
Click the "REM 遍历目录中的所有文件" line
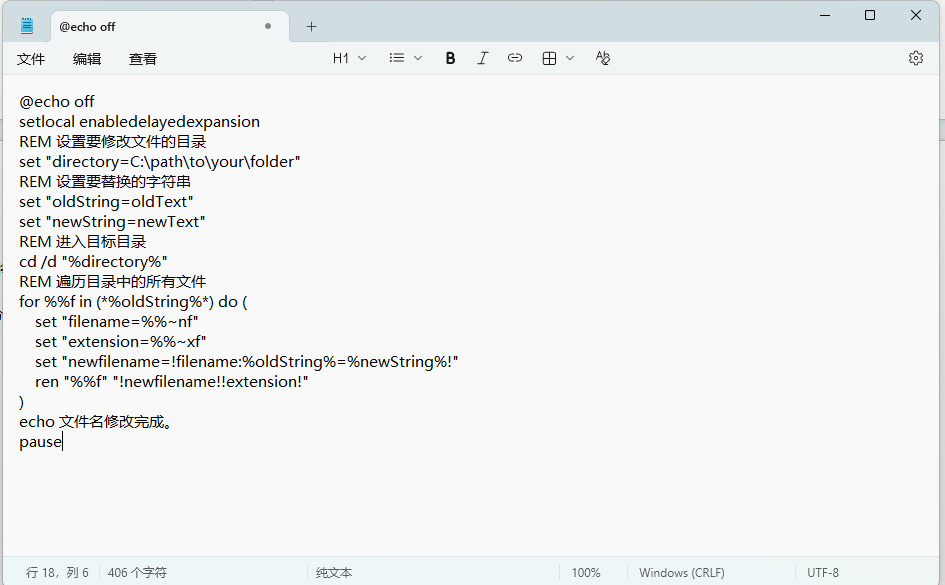click(113, 281)
